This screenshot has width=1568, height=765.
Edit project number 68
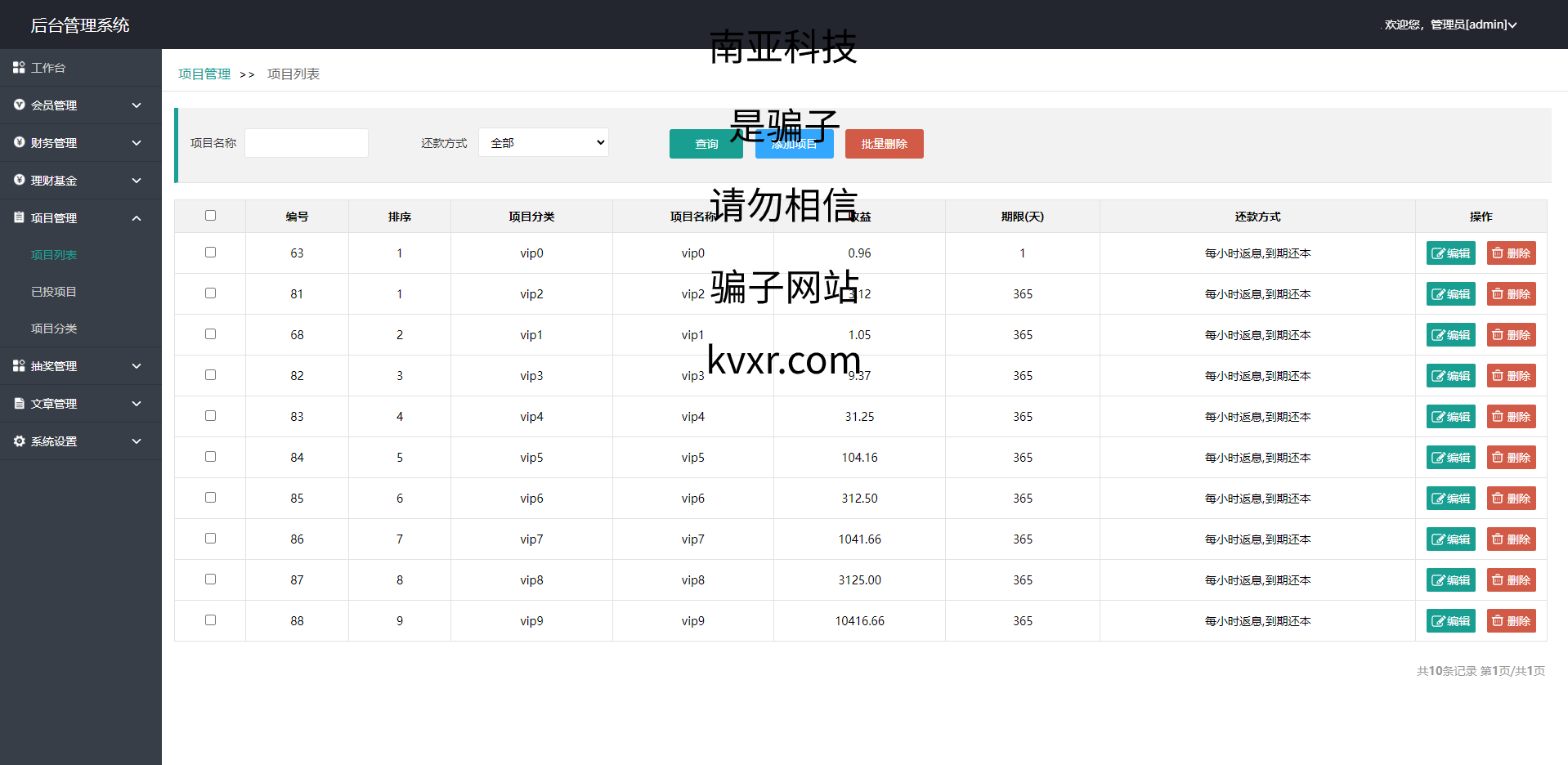pyautogui.click(x=1450, y=335)
